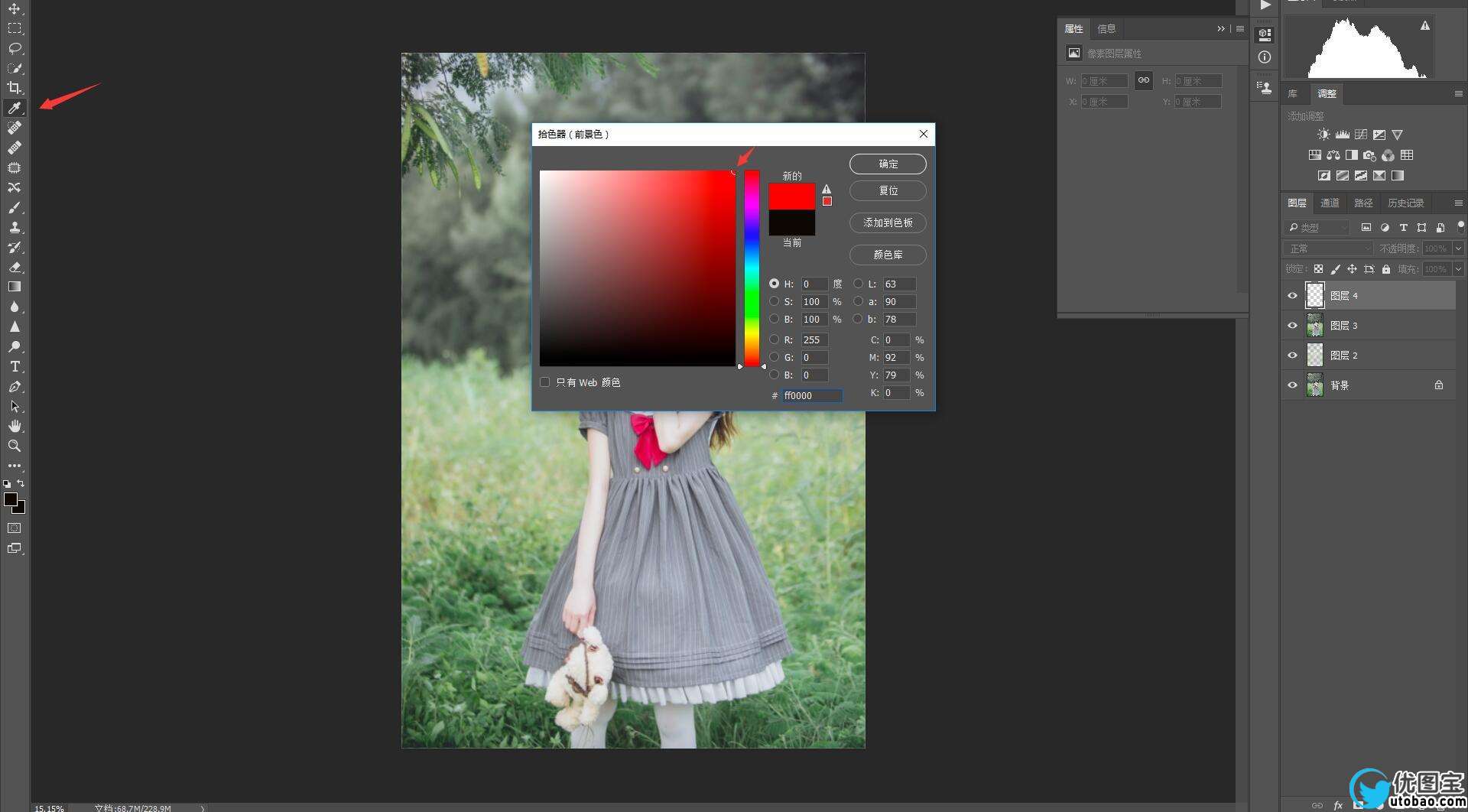Screen dimensions: 1468x812
Task: Select the Horizontal Type tool
Action: click(x=15, y=366)
